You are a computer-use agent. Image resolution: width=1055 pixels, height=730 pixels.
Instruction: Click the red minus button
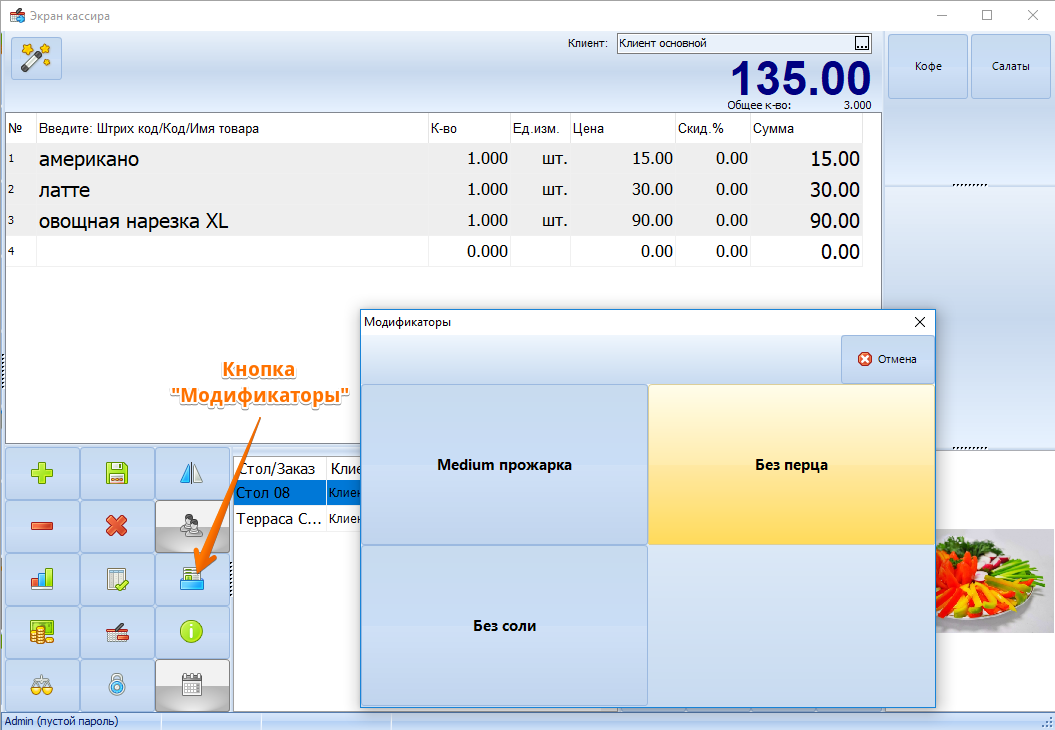[x=42, y=526]
